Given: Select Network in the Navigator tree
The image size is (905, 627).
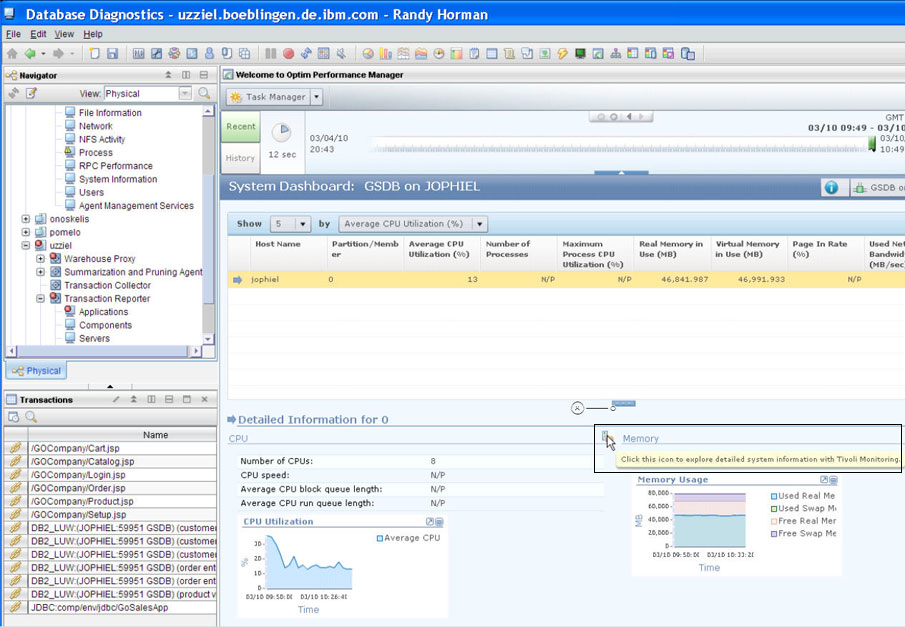Looking at the screenshot, I should pos(96,126).
